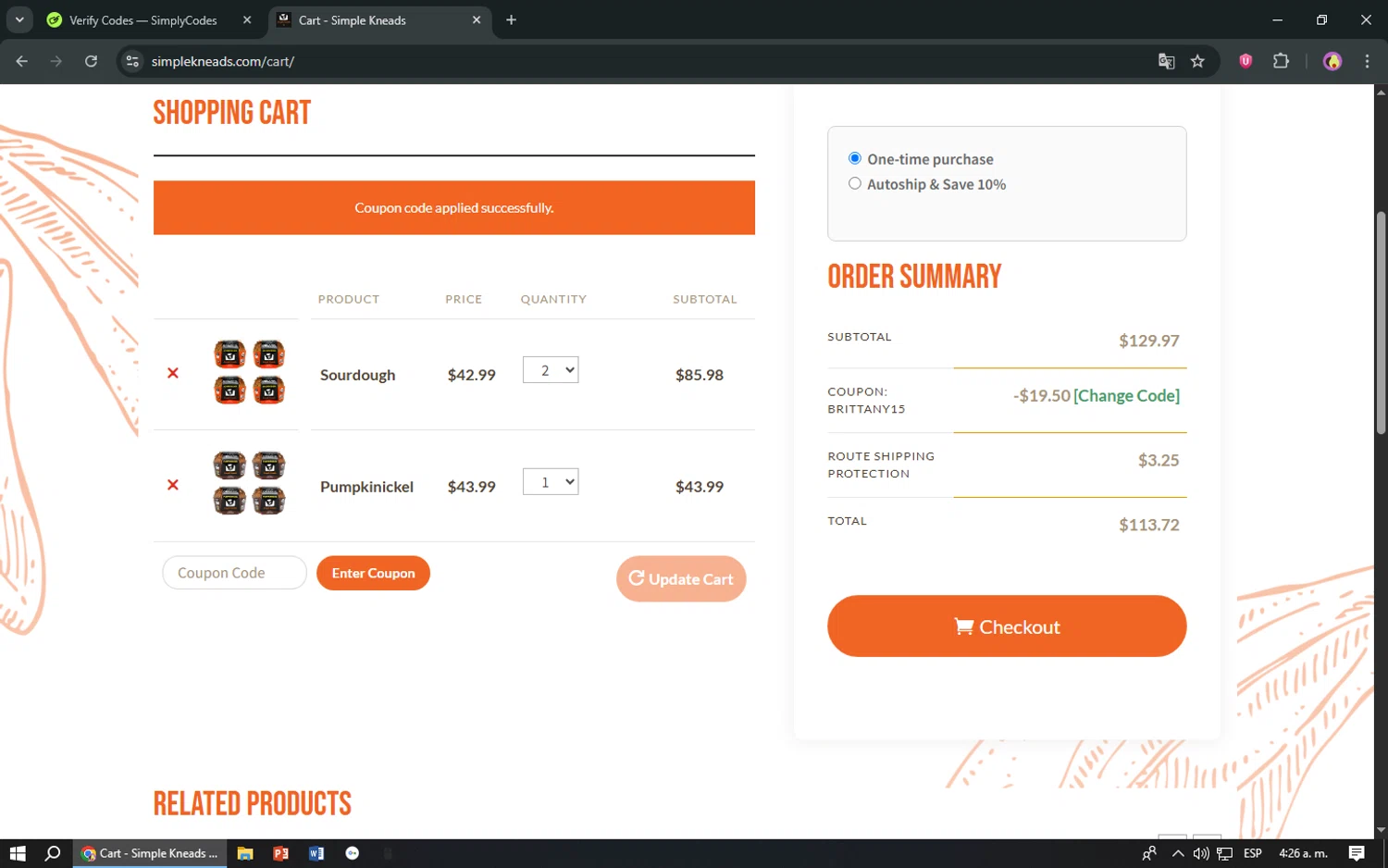The image size is (1388, 868).
Task: Open the Windows Start menu
Action: (18, 853)
